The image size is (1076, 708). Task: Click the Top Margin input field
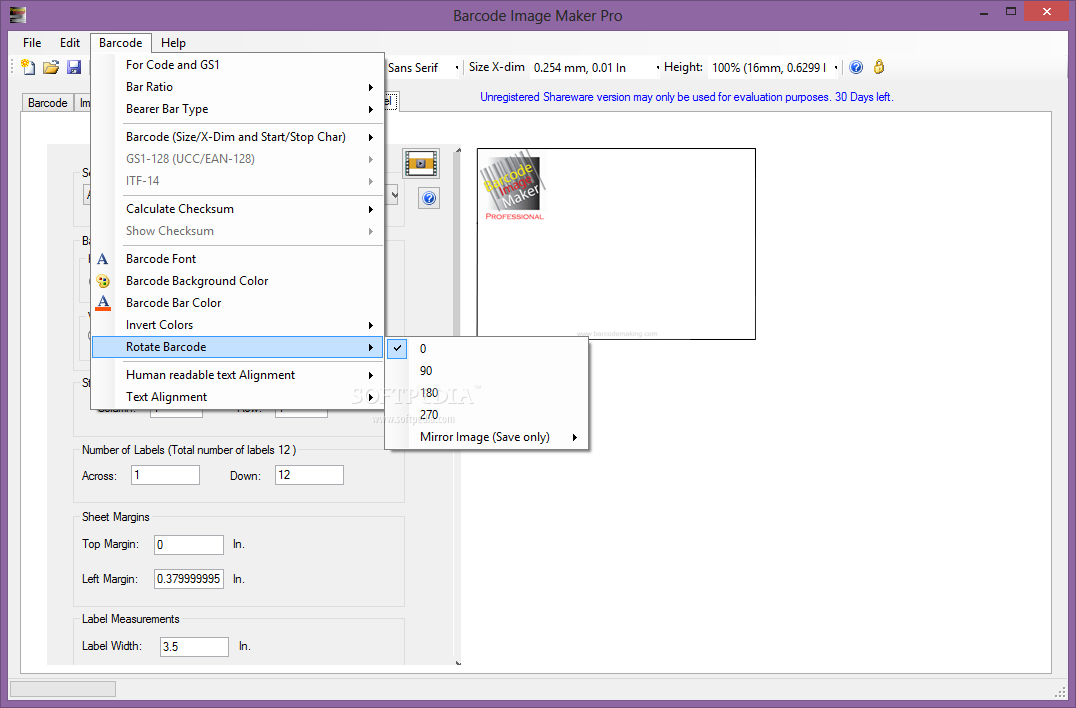tap(189, 545)
